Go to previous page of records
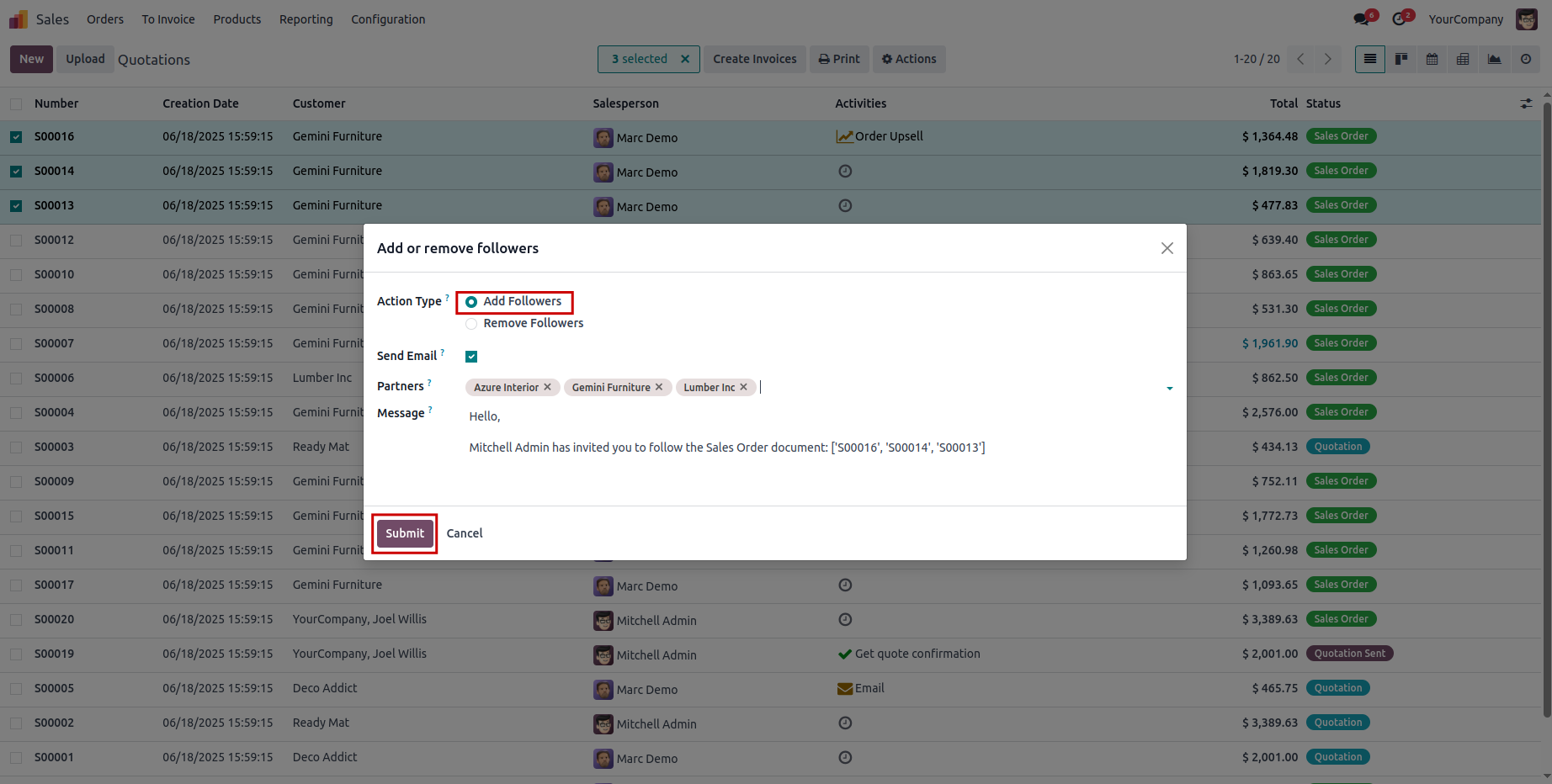The width and height of the screenshot is (1552, 784). [x=1301, y=59]
